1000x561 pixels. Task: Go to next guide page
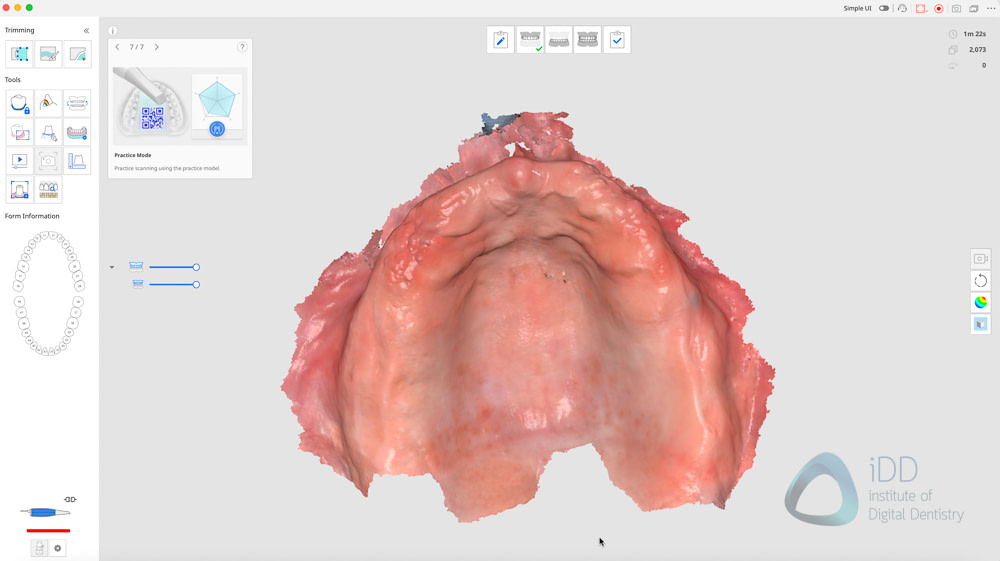pos(157,47)
